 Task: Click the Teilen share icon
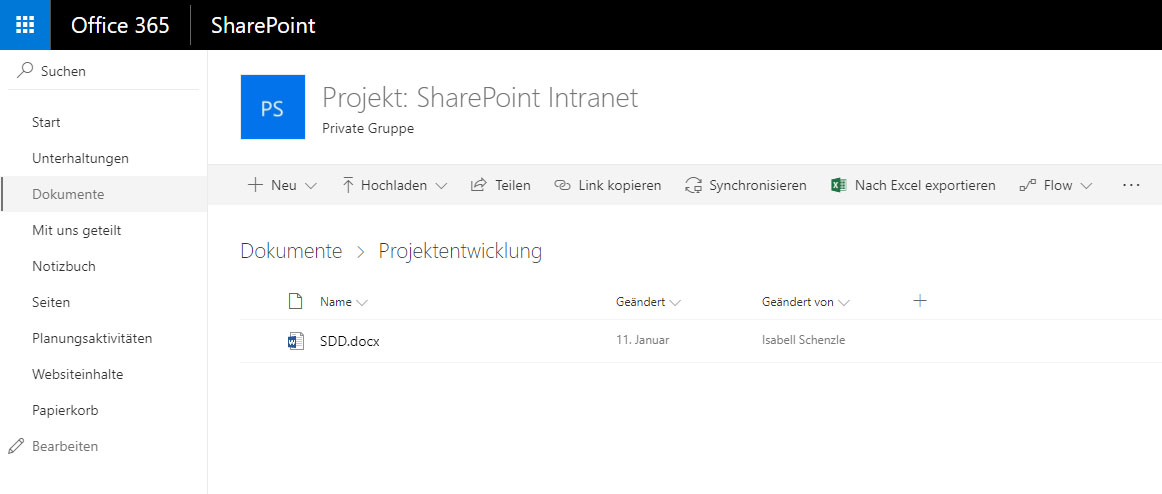click(x=478, y=185)
